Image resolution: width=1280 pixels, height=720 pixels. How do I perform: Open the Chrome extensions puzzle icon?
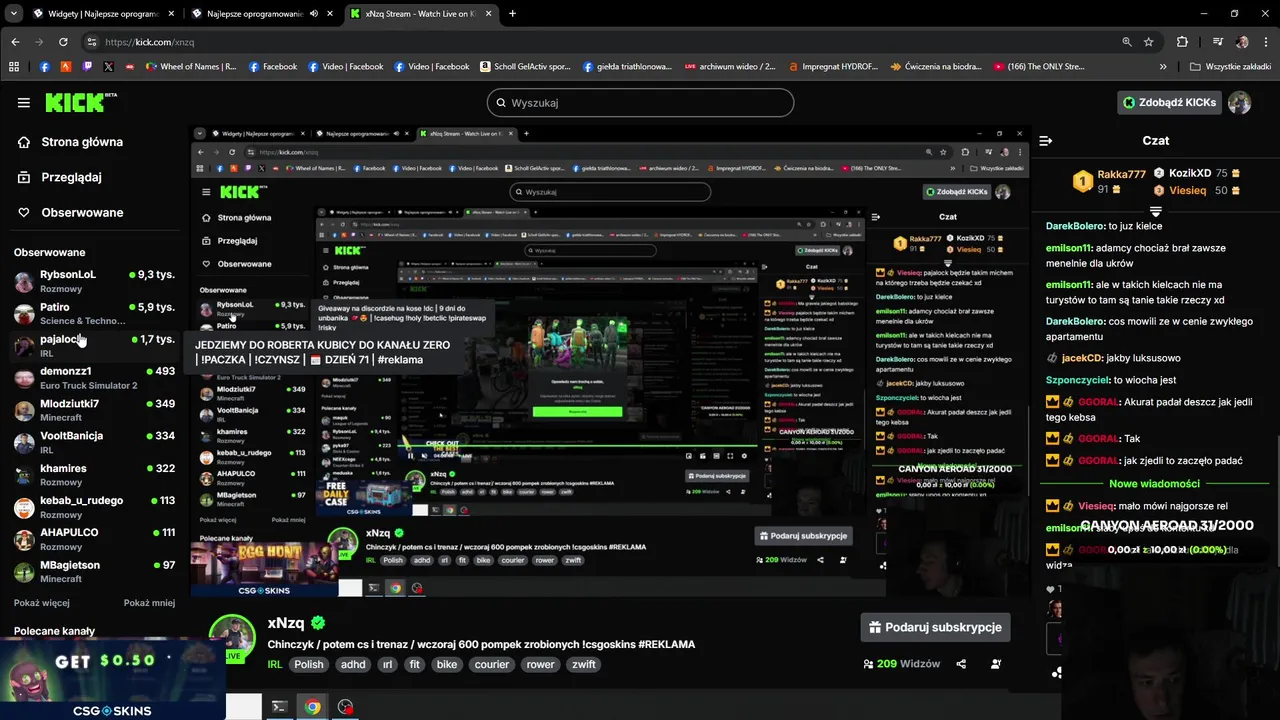[1182, 42]
